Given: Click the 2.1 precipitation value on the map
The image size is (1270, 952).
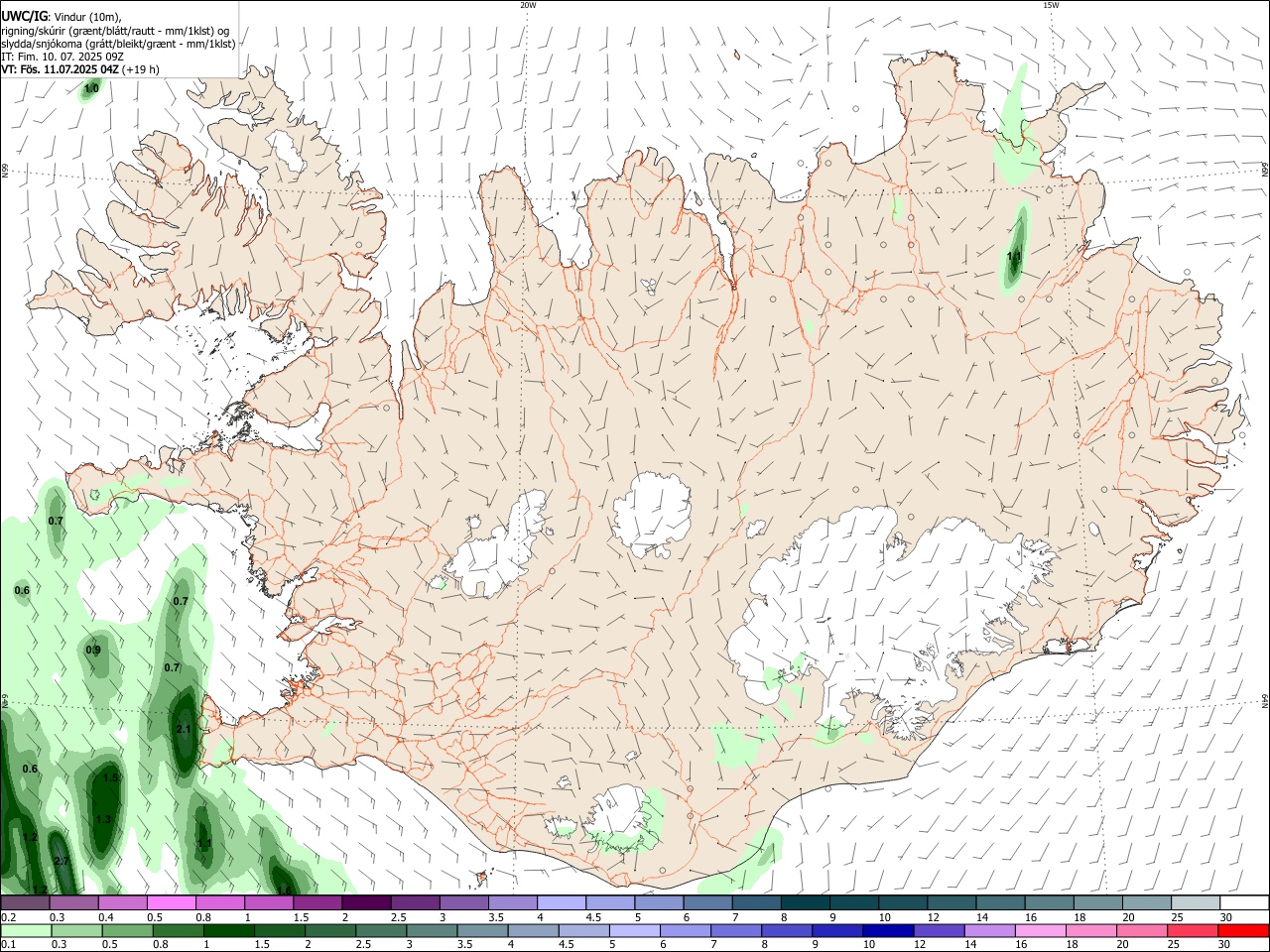Looking at the screenshot, I should 183,729.
